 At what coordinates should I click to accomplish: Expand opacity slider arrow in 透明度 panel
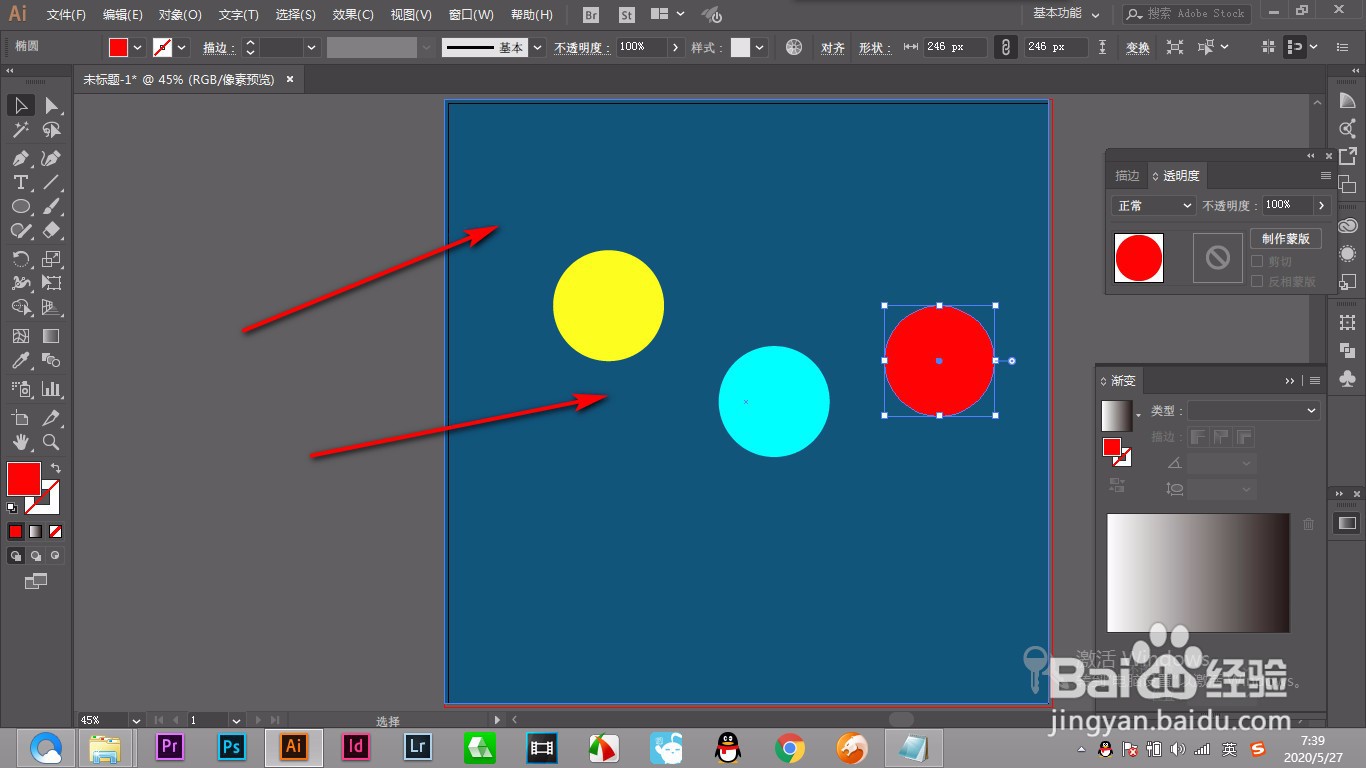[x=1322, y=205]
